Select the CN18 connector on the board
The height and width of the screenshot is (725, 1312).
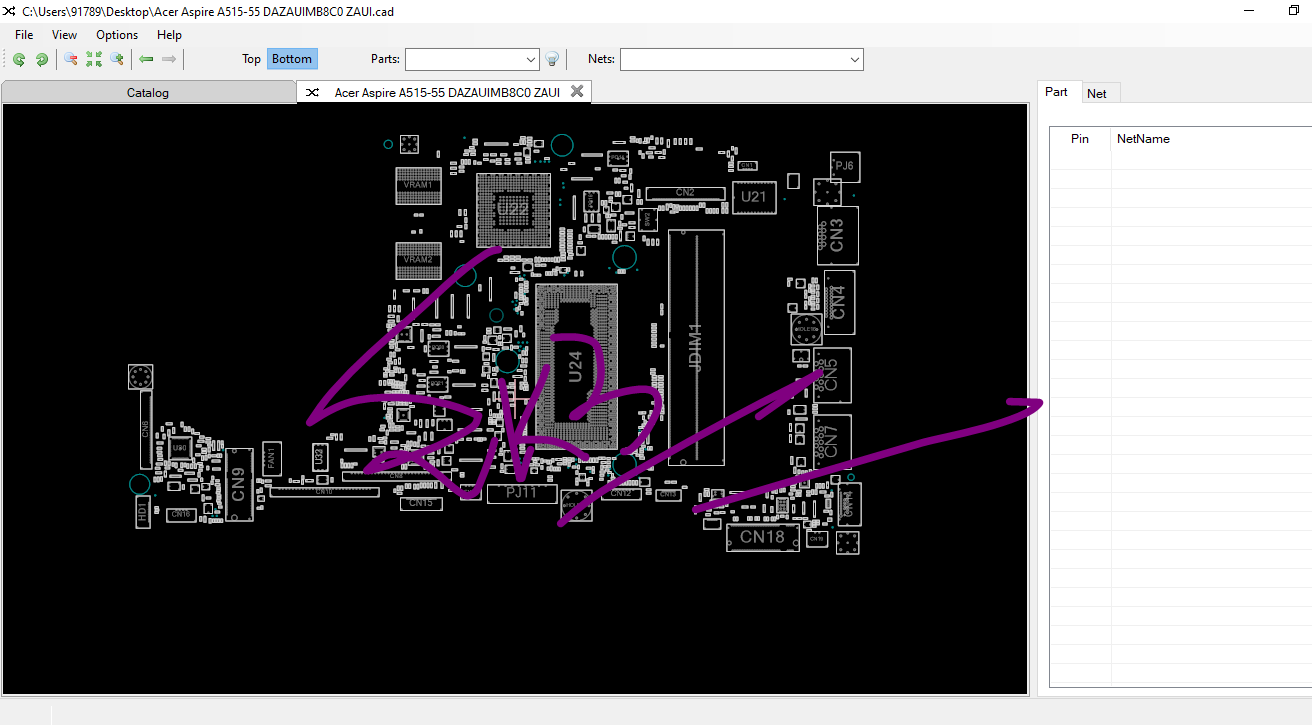point(762,538)
